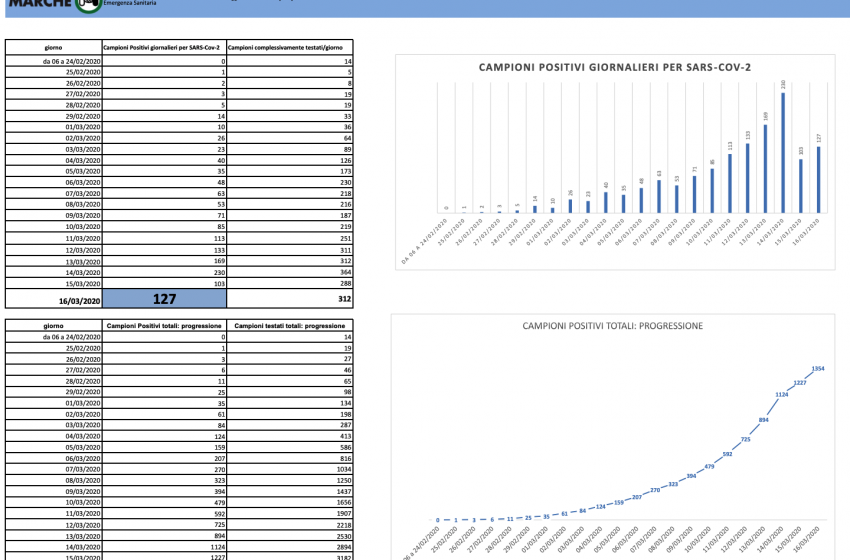850x560 pixels.
Task: Select the bold date 16/03/2020 in the daily table
Action: click(x=79, y=301)
